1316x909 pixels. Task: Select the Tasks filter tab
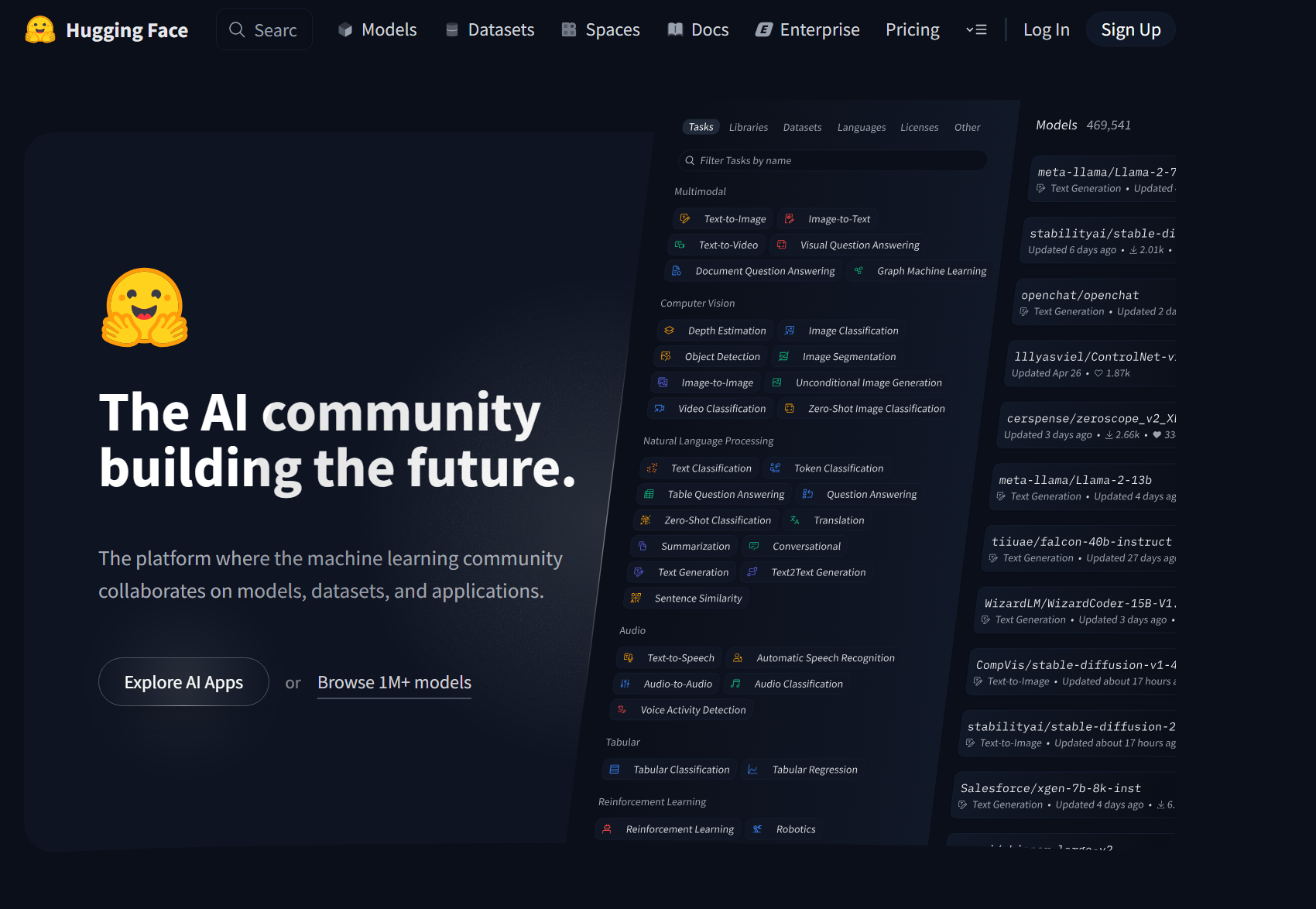point(701,127)
